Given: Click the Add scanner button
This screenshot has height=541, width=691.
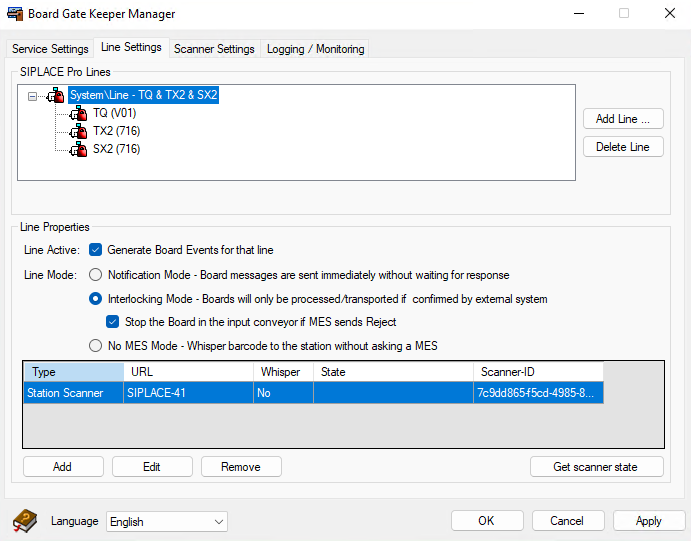Looking at the screenshot, I should [63, 467].
